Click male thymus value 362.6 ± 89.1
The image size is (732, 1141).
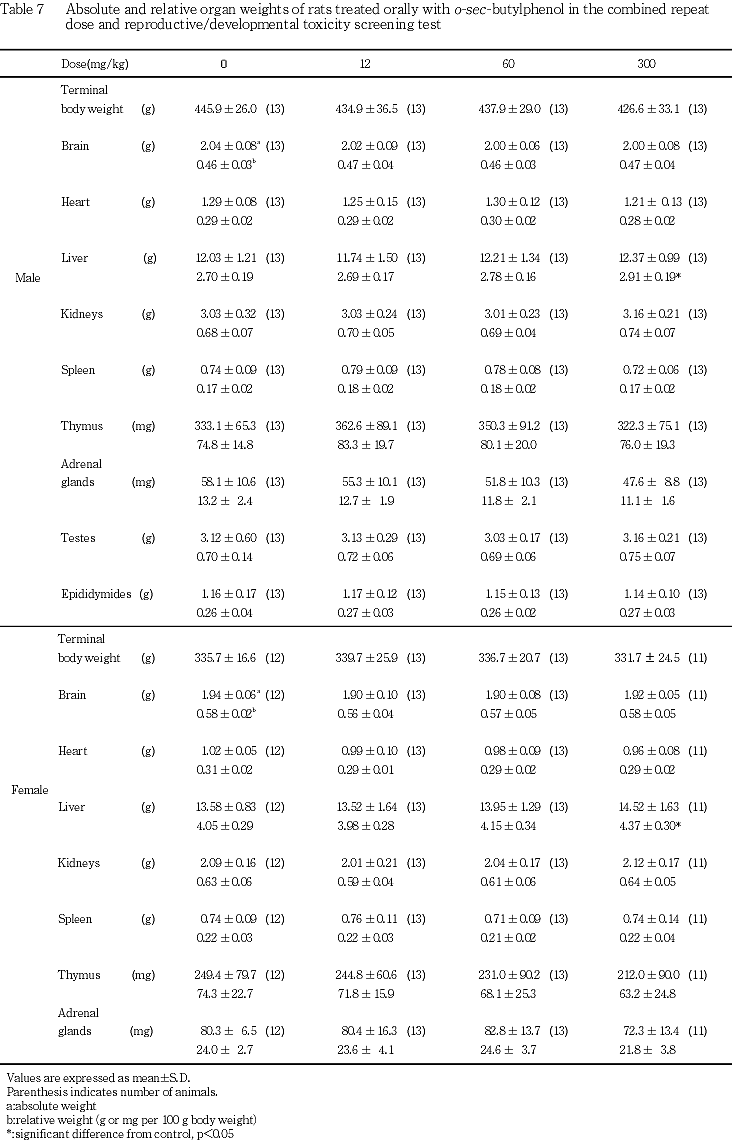(x=370, y=426)
